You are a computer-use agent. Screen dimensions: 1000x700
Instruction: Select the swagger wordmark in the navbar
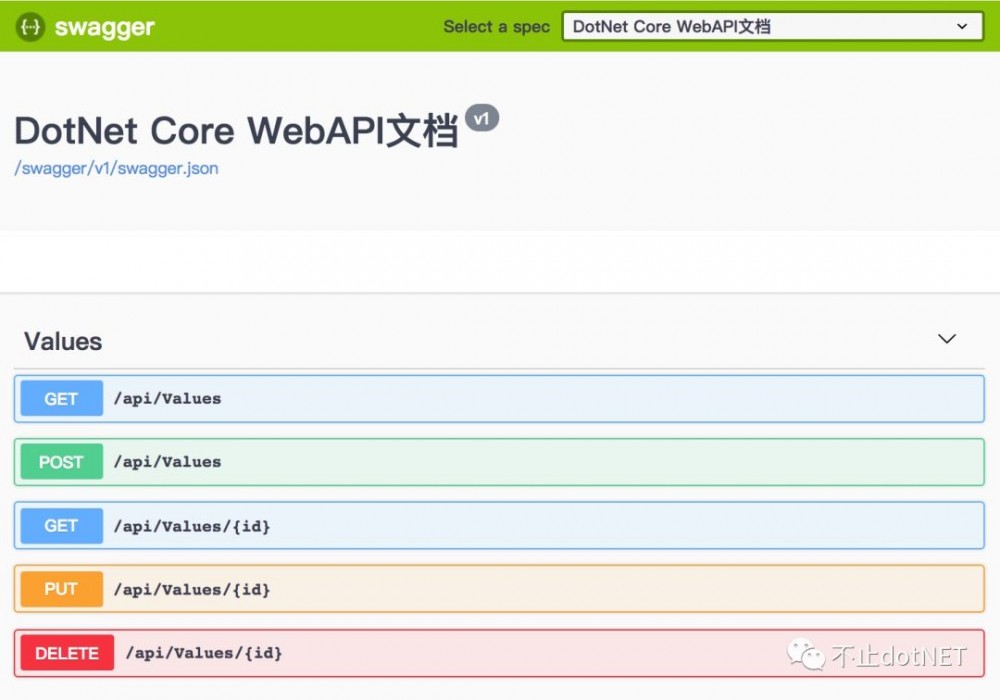click(x=105, y=27)
